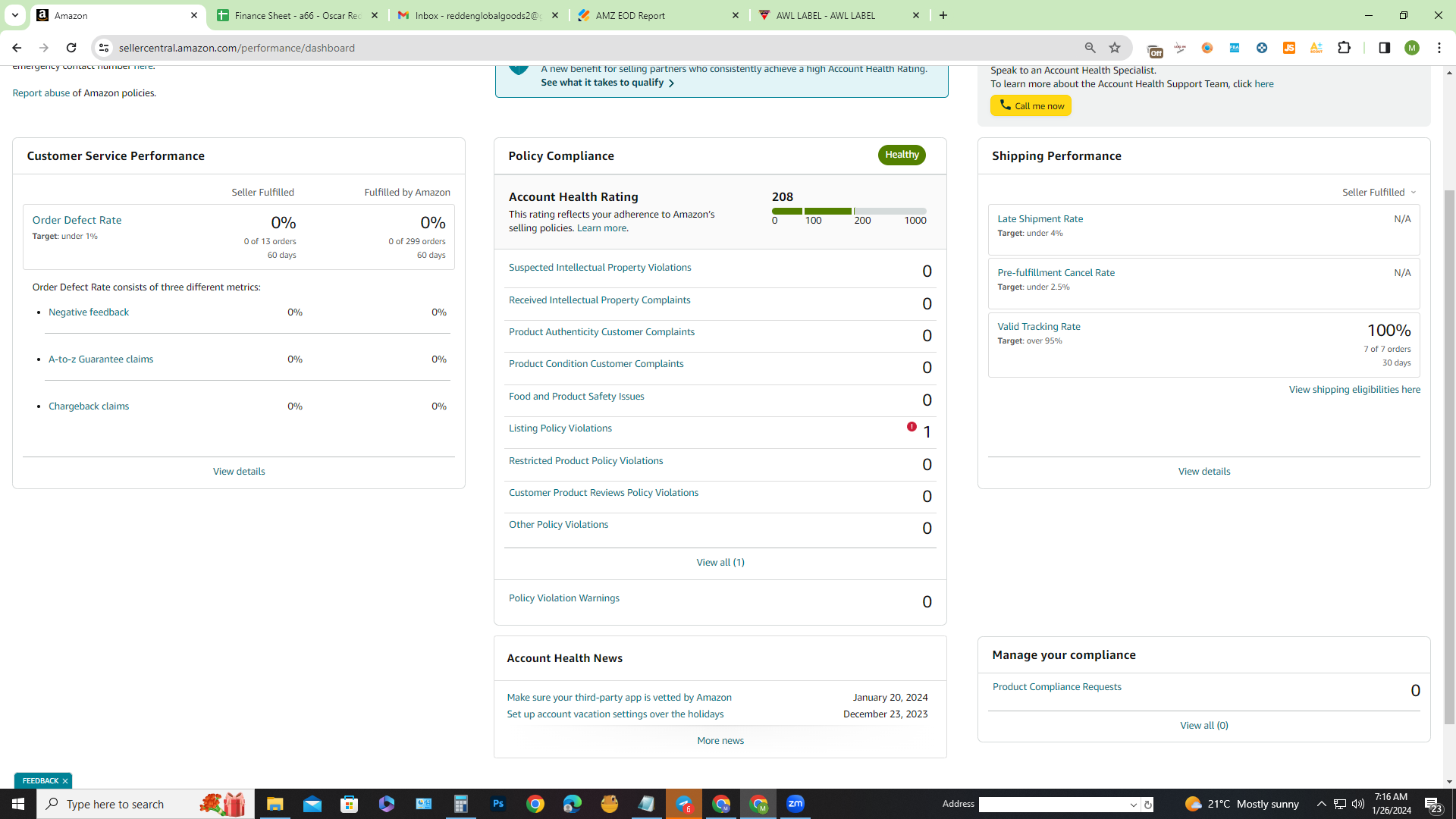The image size is (1456, 819).
Task: Open tab search dropdown arrow
Action: pyautogui.click(x=14, y=15)
